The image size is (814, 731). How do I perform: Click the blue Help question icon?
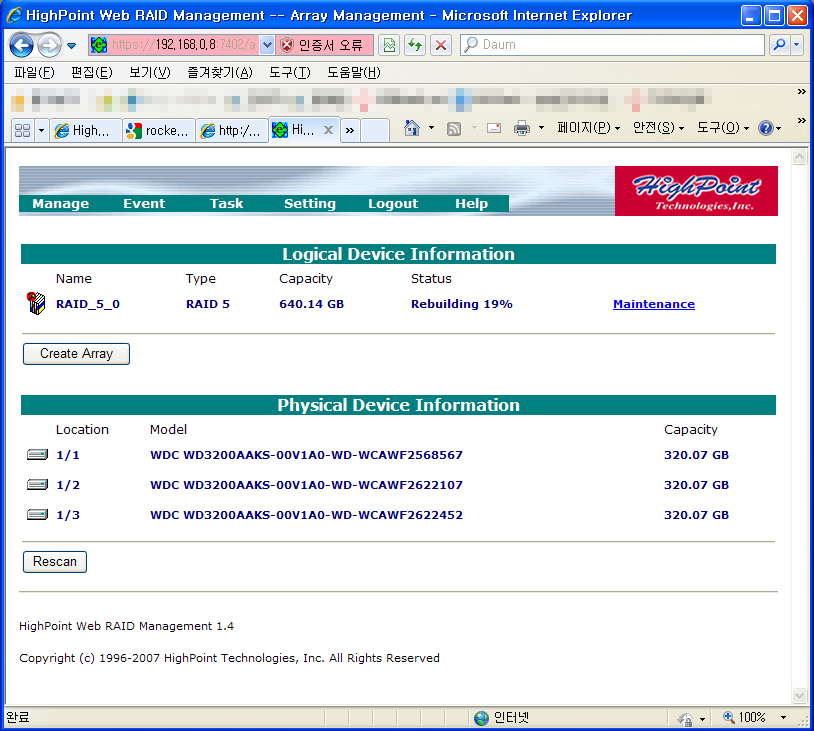click(x=766, y=128)
